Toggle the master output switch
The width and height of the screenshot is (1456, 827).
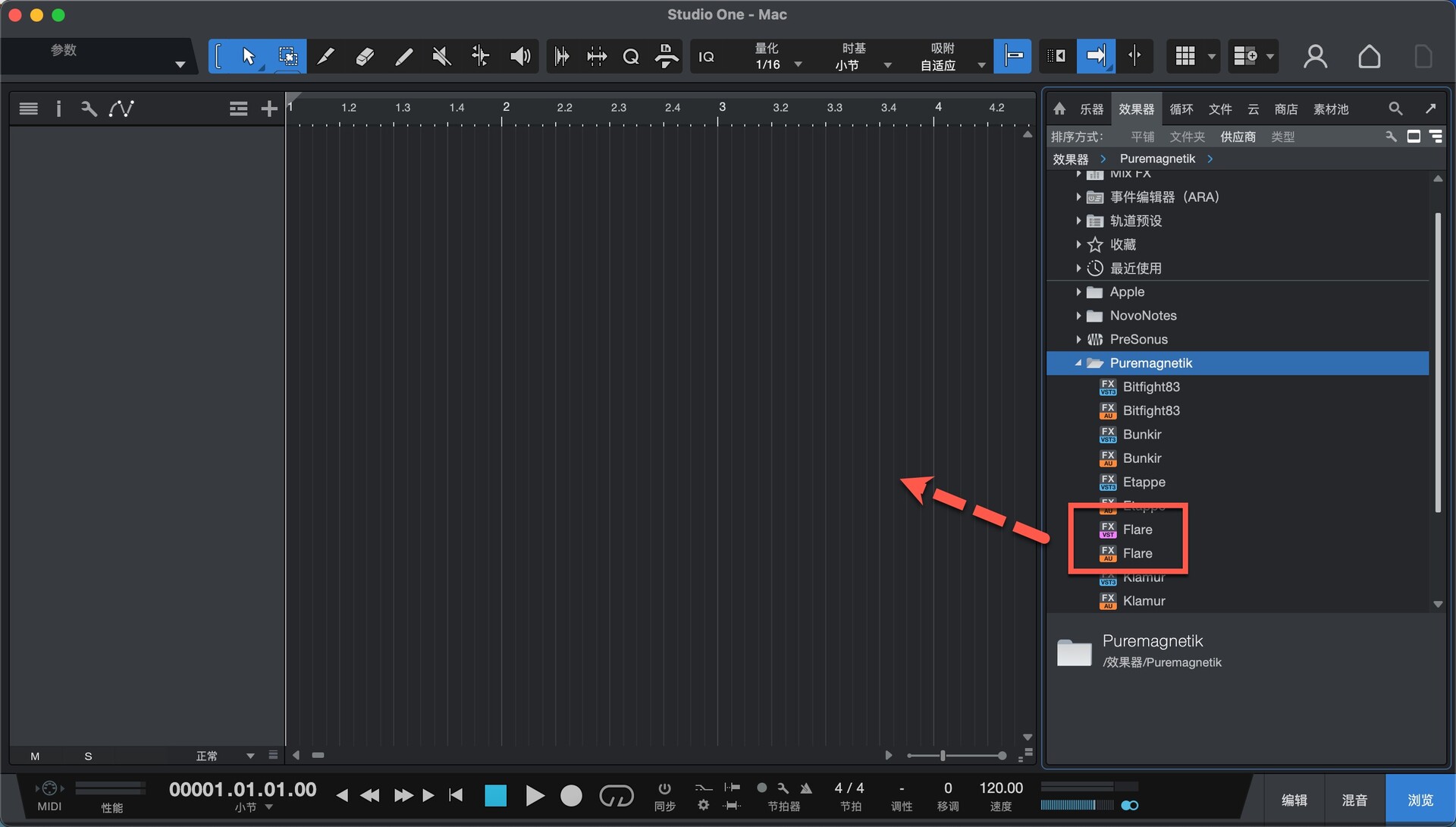coord(1129,806)
